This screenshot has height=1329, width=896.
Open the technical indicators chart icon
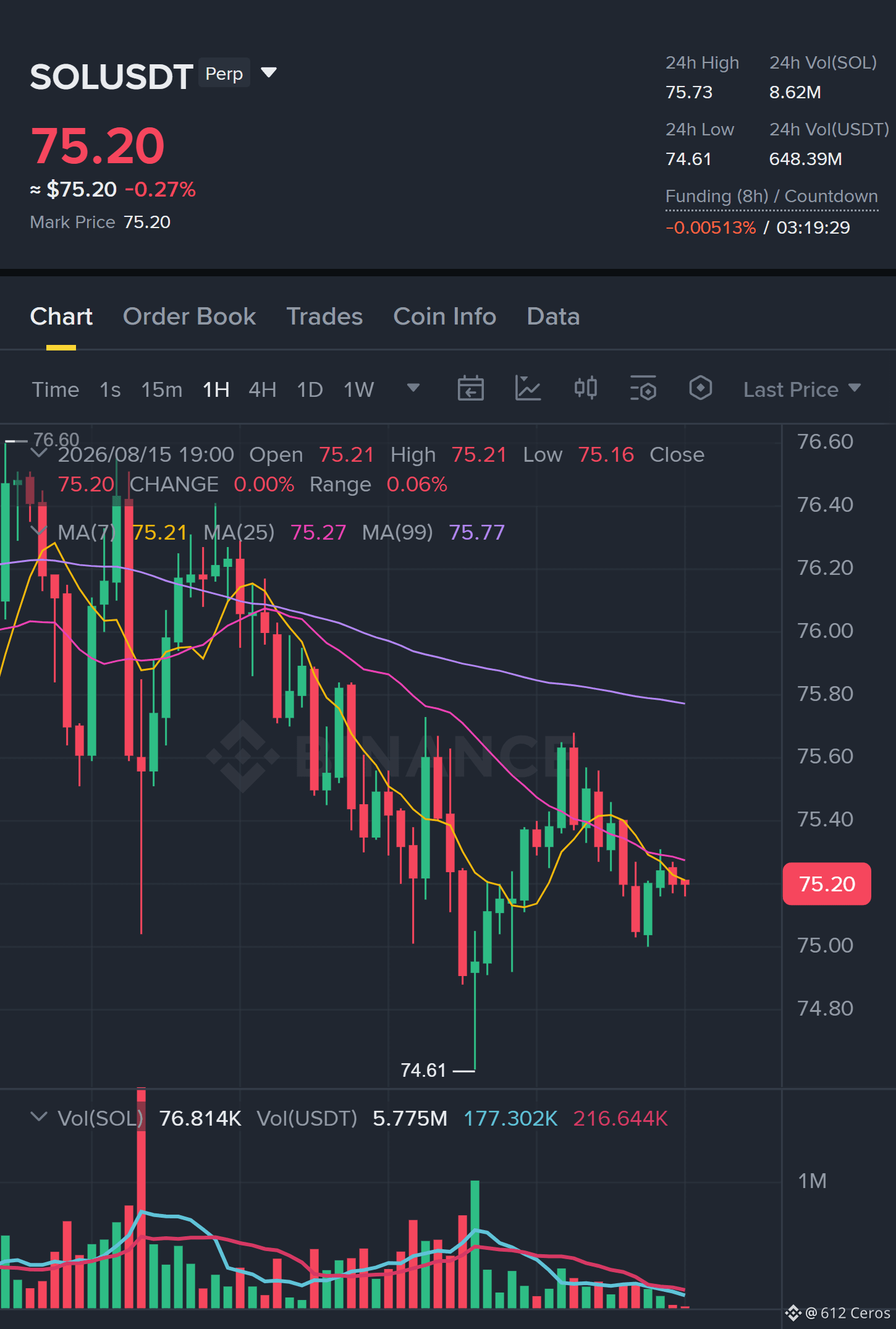pyautogui.click(x=528, y=388)
